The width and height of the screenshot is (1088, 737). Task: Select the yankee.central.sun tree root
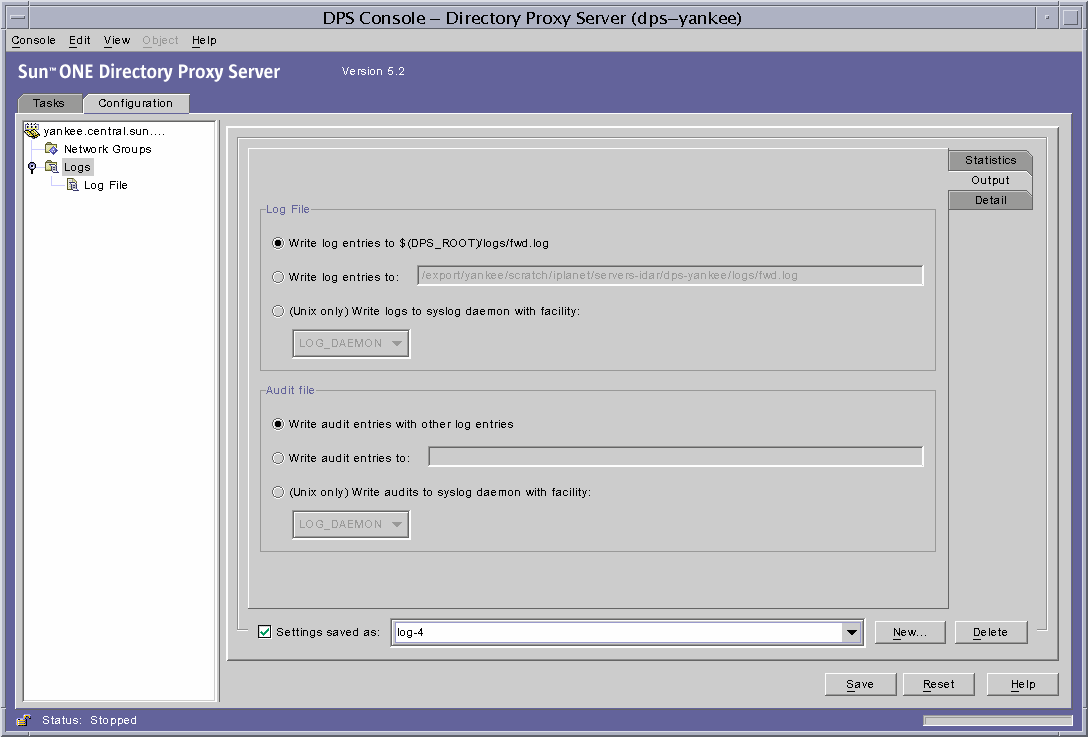(x=104, y=130)
